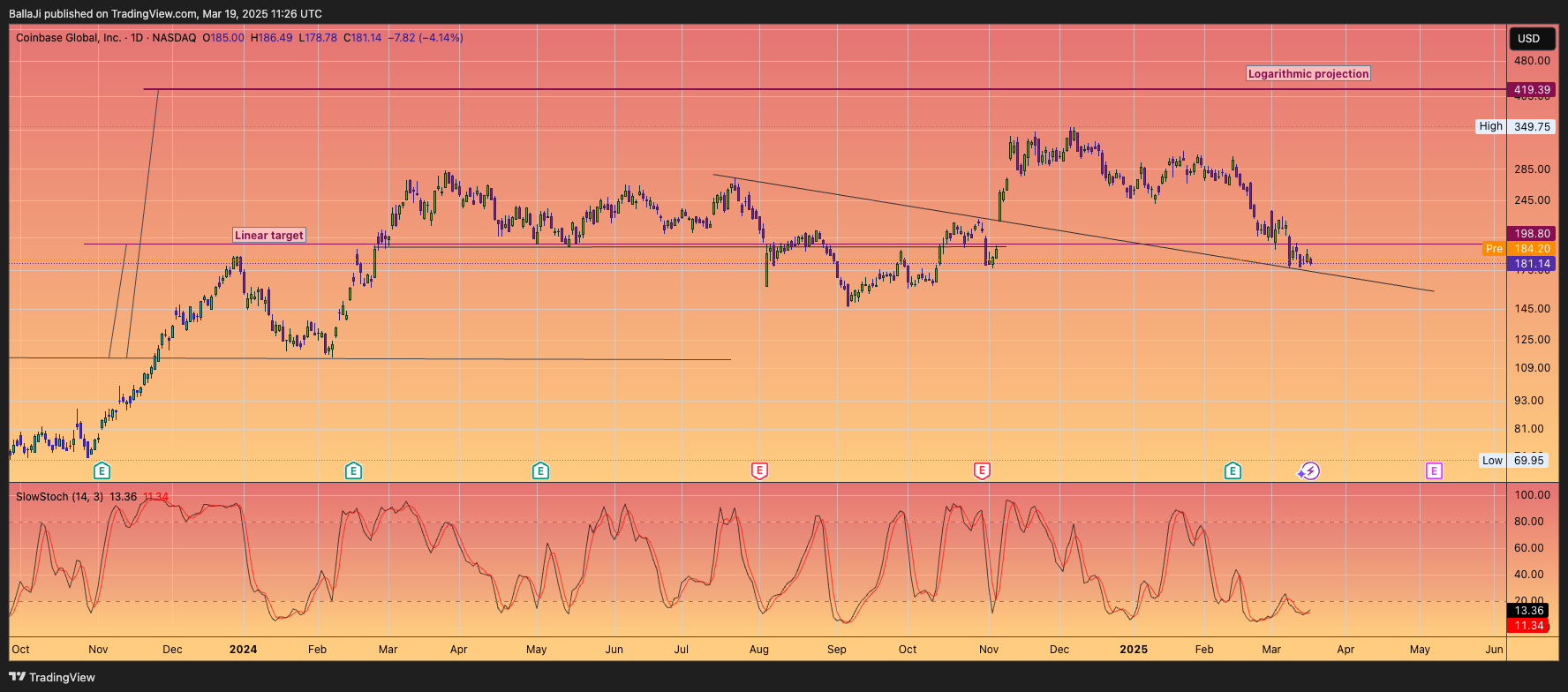This screenshot has width=1568, height=692.
Task: Select the Logarithmic projection label
Action: [x=1308, y=74]
